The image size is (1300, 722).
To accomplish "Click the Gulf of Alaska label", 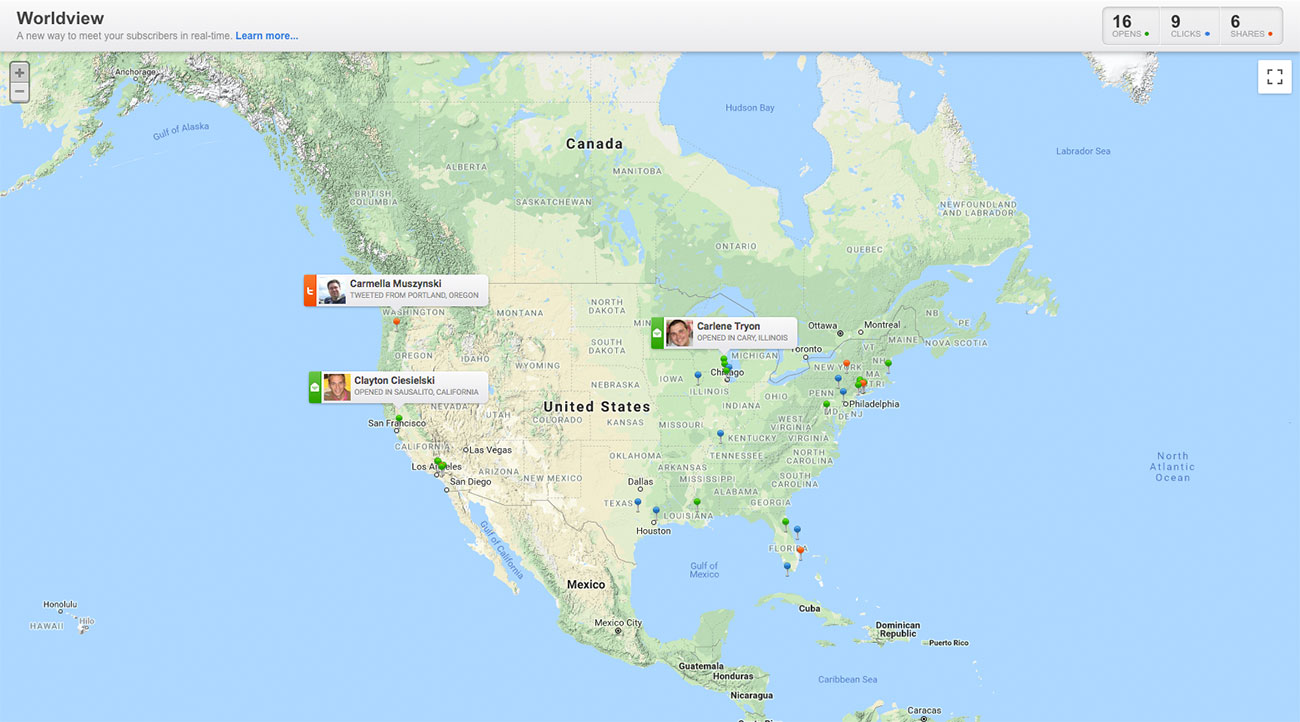I will pyautogui.click(x=181, y=130).
